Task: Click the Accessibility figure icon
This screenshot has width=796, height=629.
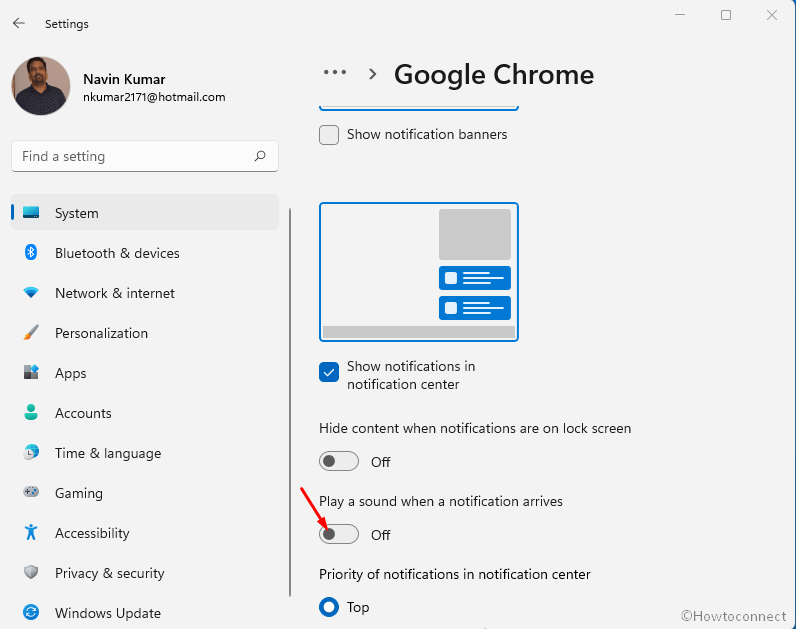Action: [31, 532]
